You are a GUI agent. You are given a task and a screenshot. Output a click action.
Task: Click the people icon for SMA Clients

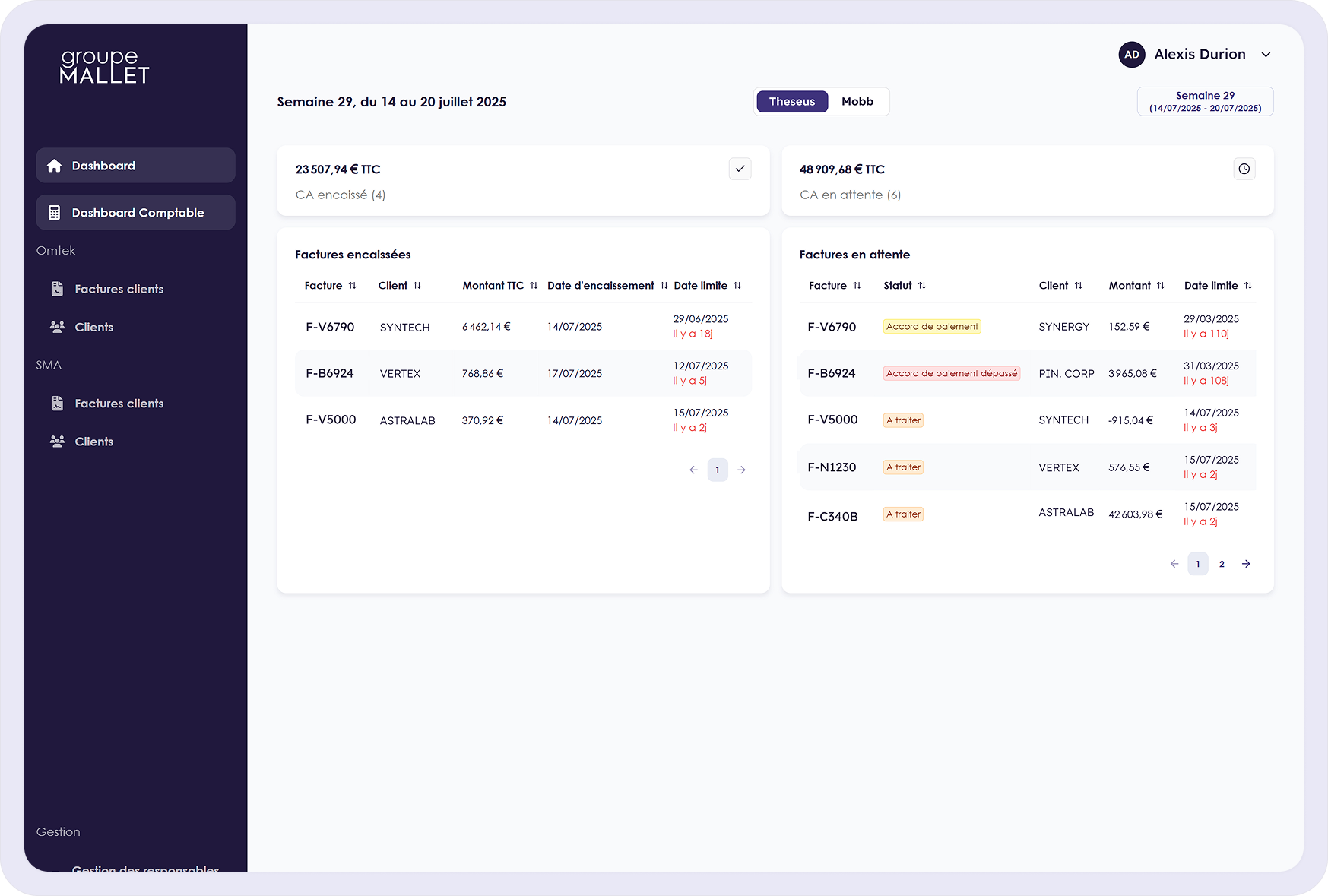57,442
